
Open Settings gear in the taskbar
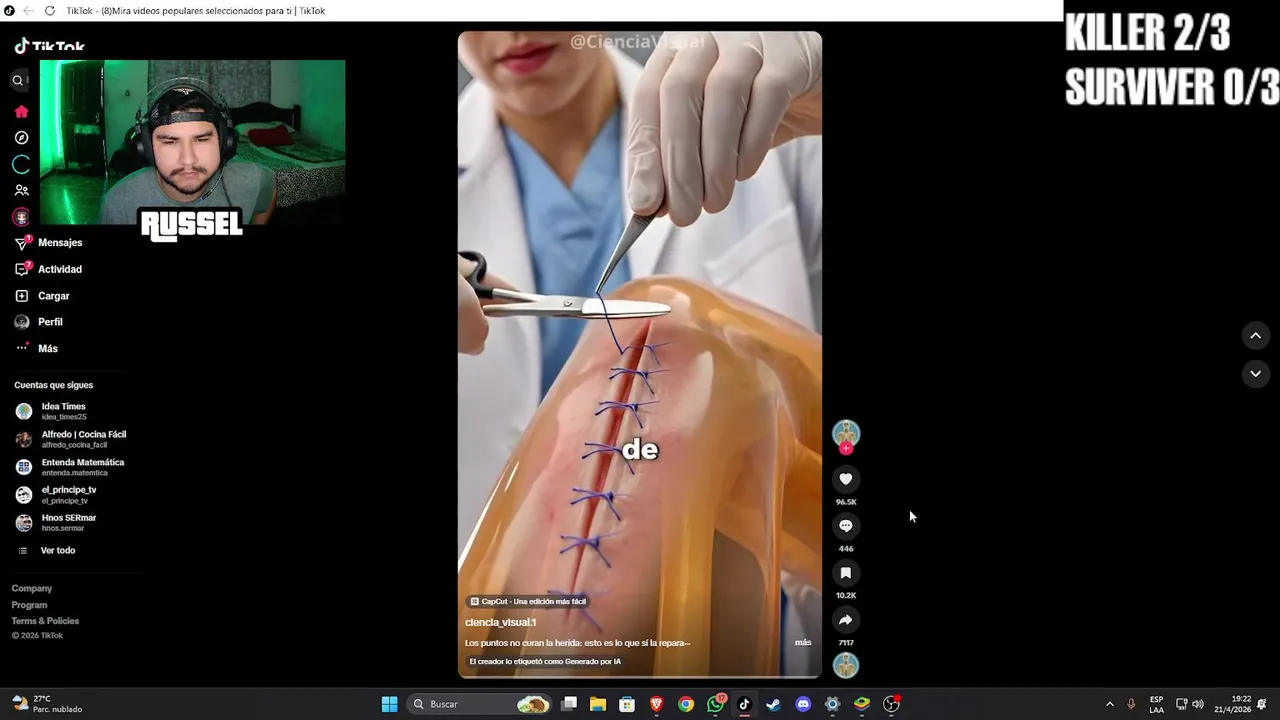[x=832, y=704]
